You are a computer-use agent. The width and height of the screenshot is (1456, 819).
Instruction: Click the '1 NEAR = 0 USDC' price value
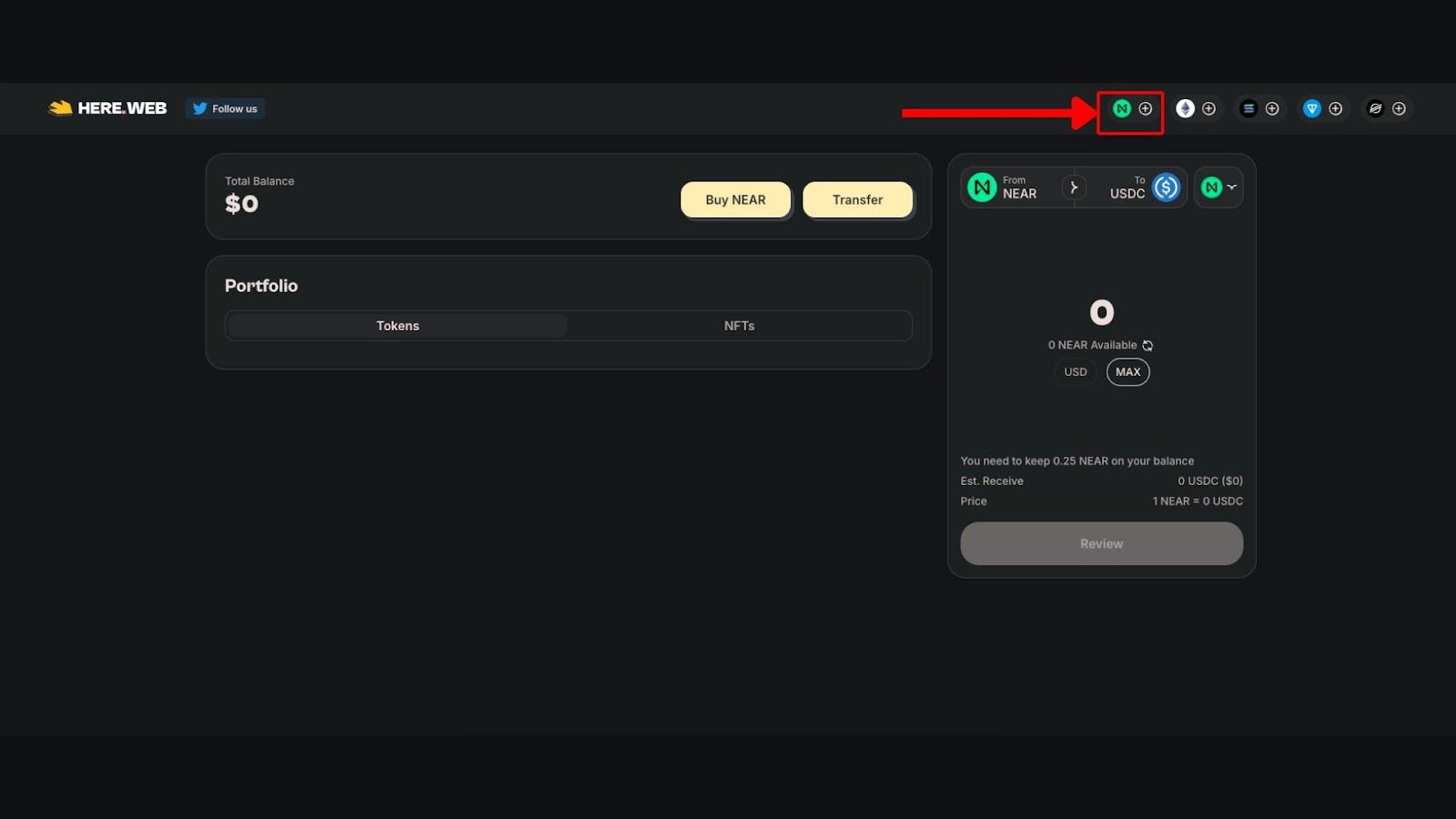coord(1198,501)
